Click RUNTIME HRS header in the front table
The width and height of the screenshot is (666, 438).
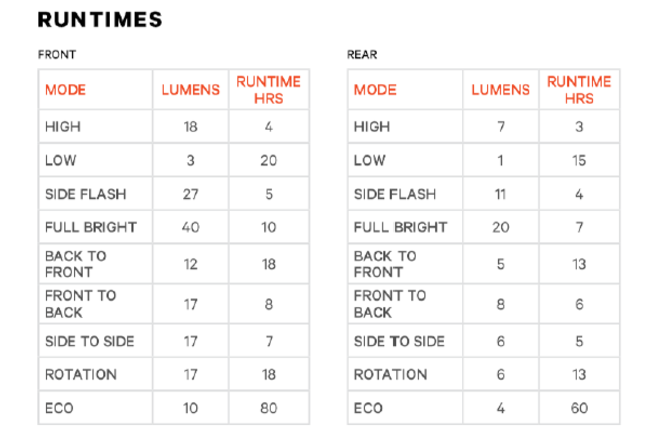tap(268, 90)
